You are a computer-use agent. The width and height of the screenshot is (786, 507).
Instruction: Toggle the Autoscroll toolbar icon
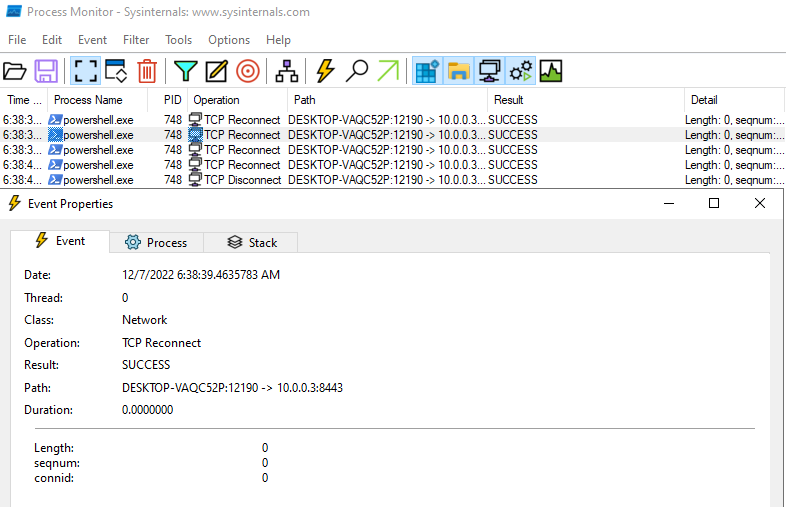pos(116,71)
